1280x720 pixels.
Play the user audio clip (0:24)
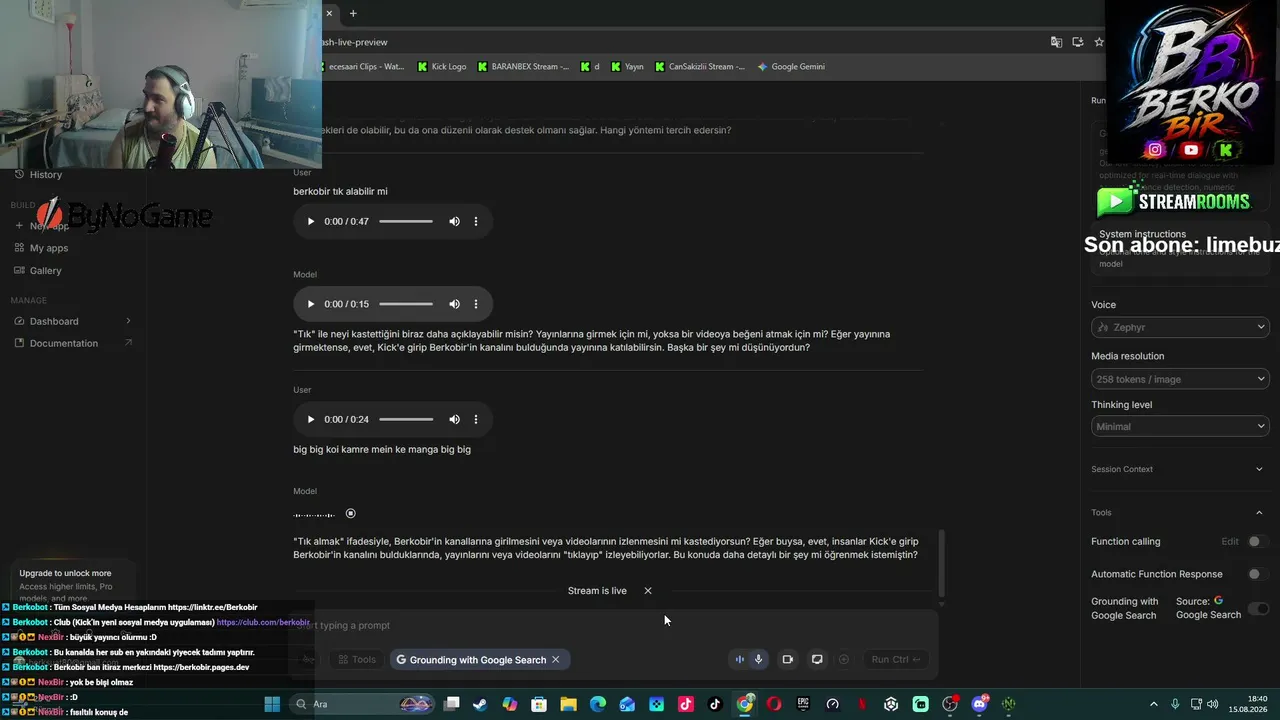click(311, 420)
